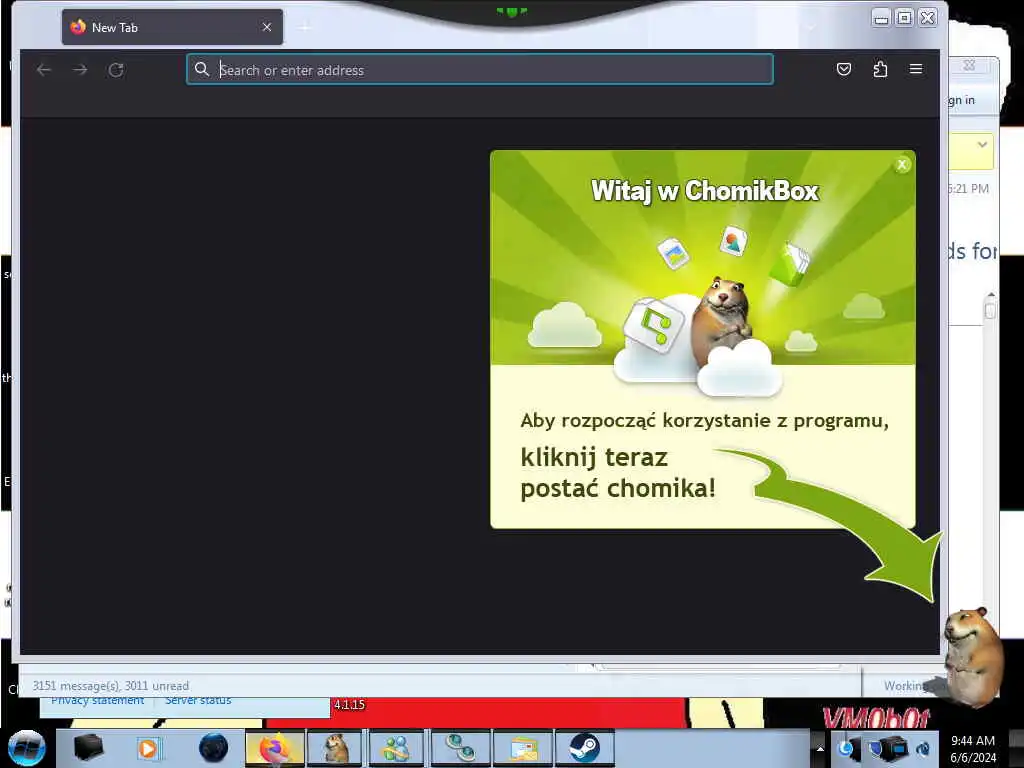The height and width of the screenshot is (768, 1024).
Task: Open Windows Media Player from taskbar
Action: point(148,748)
